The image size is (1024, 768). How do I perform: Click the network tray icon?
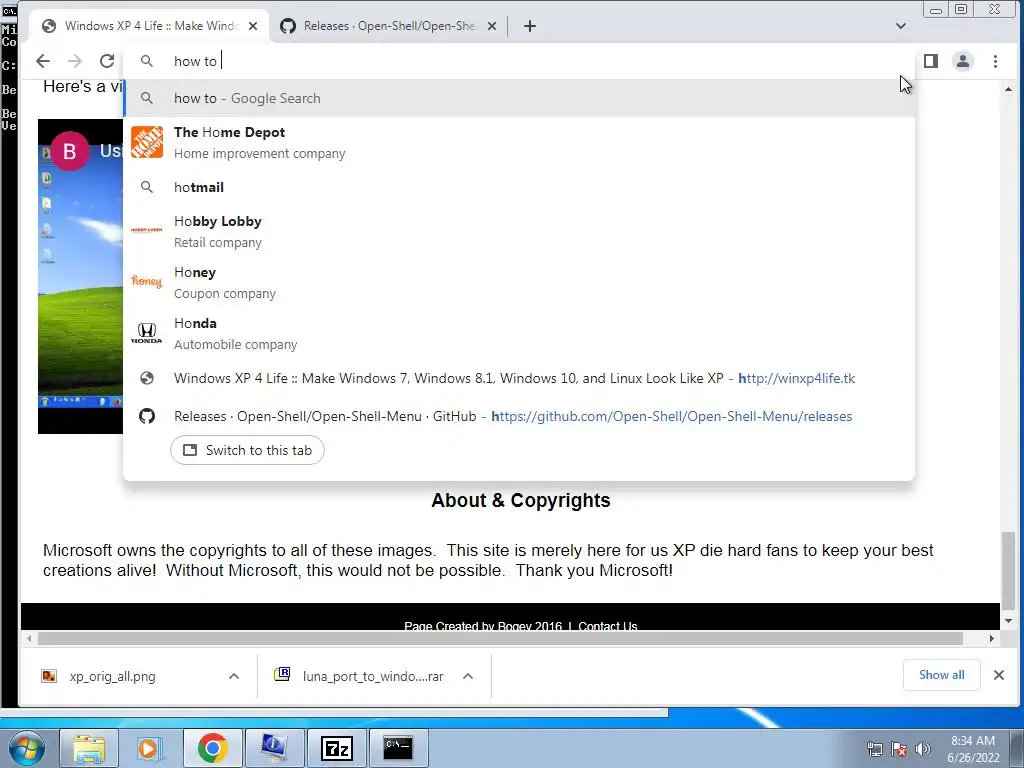tap(874, 748)
